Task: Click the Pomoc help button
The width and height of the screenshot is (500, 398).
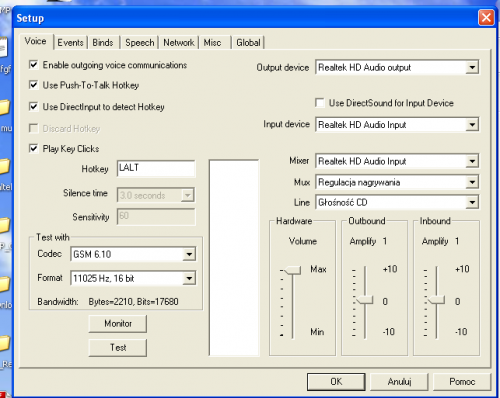Action: (462, 381)
